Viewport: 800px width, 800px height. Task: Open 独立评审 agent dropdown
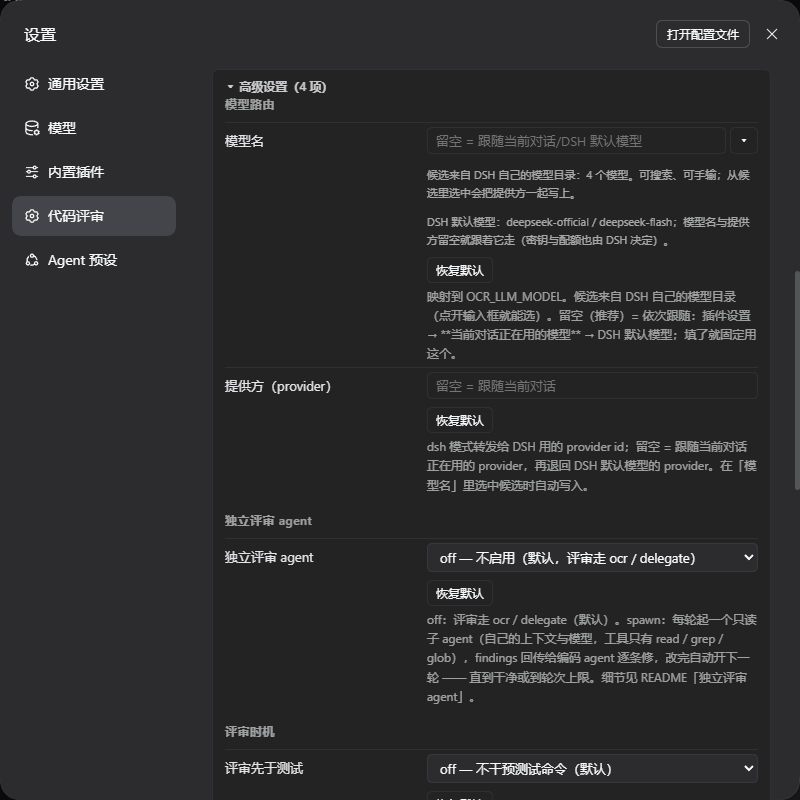592,558
